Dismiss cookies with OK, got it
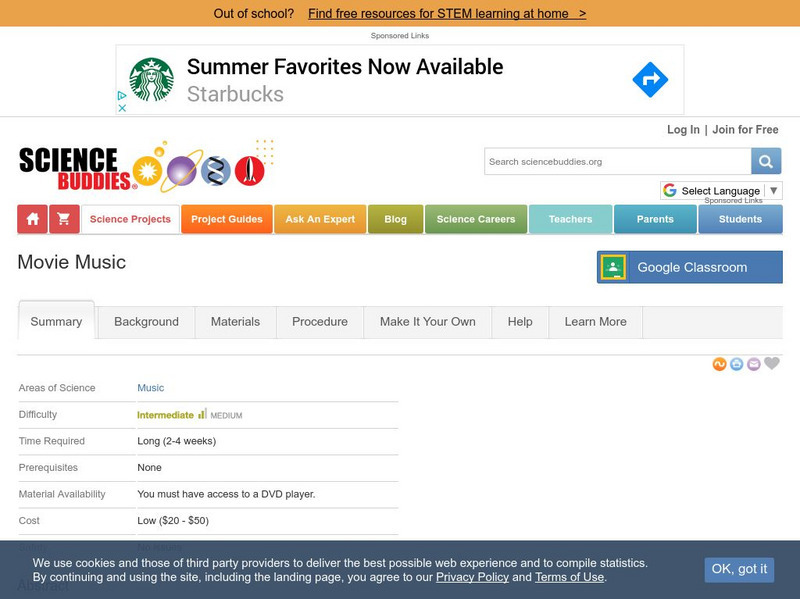This screenshot has height=599, width=800. tap(739, 569)
